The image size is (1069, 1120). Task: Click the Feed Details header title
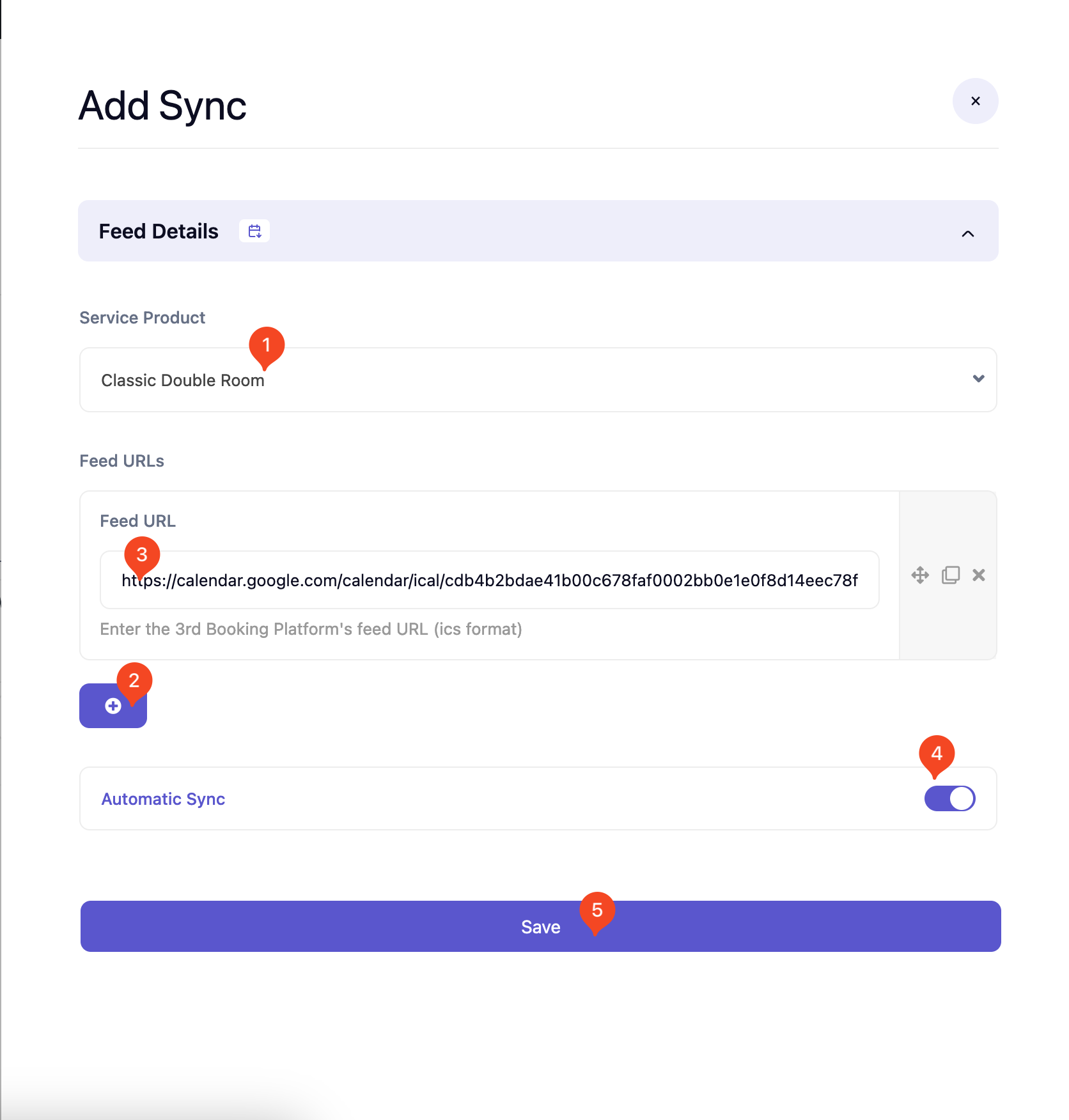coord(159,231)
